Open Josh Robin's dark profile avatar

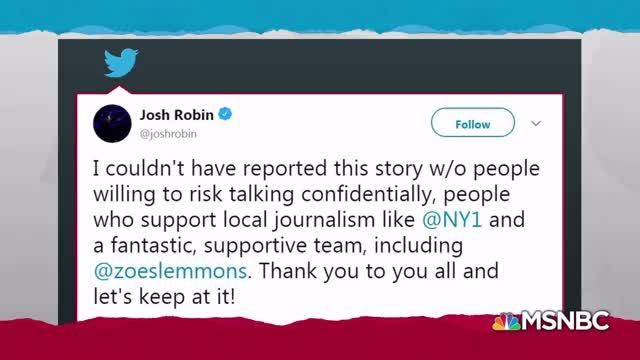[112, 123]
